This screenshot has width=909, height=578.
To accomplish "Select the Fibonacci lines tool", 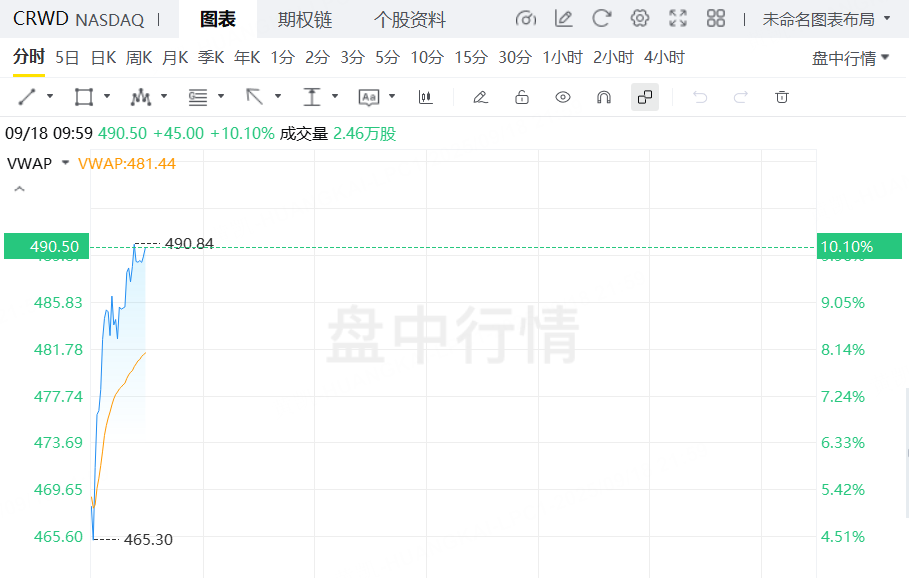I will pos(198,97).
